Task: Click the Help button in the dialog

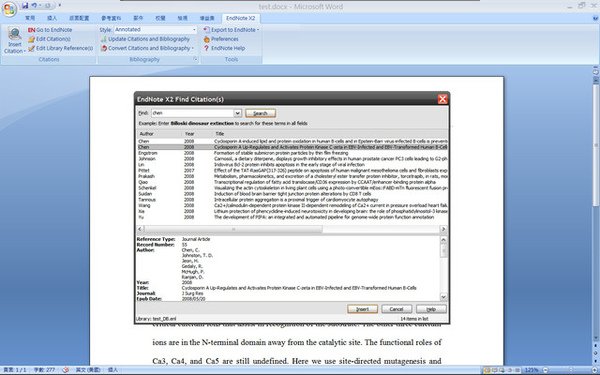Action: 431,309
